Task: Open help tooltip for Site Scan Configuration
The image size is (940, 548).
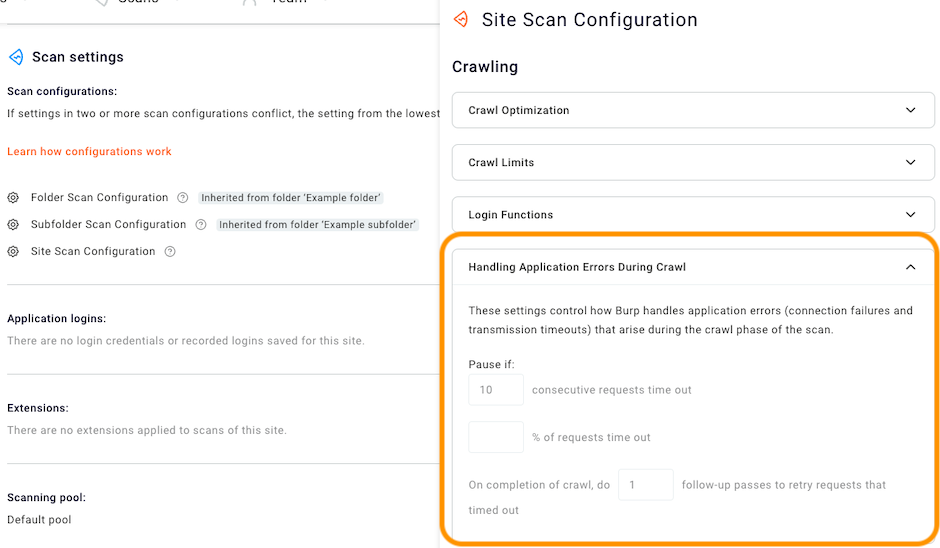Action: [170, 252]
